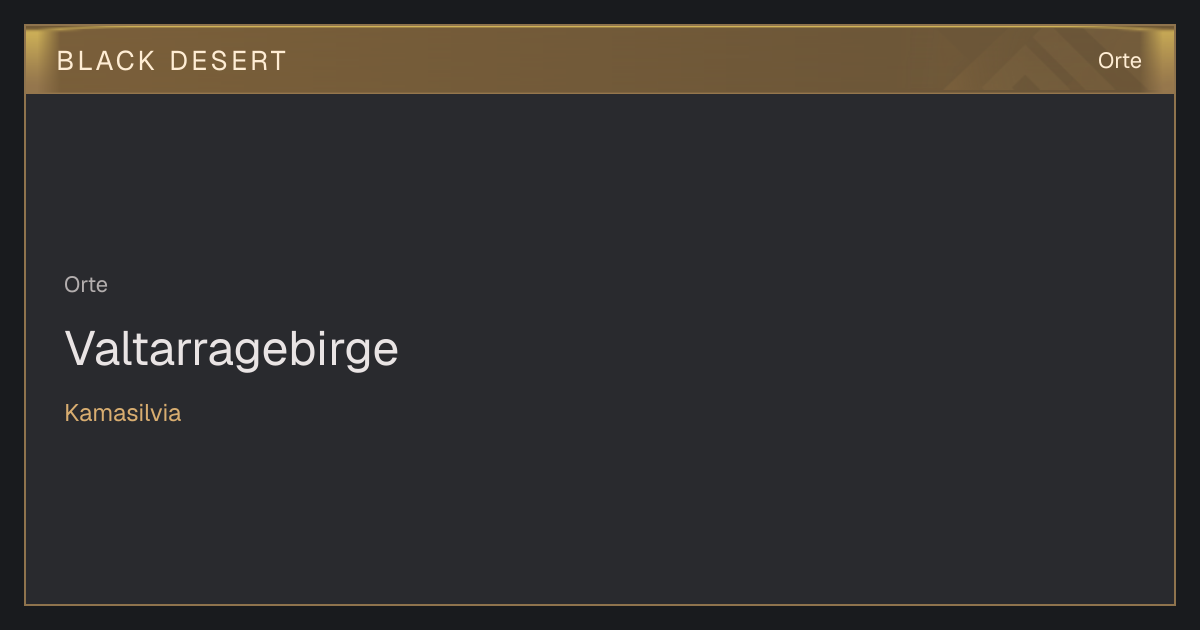Select the word BLACK in header
The height and width of the screenshot is (630, 1200).
click(x=106, y=61)
